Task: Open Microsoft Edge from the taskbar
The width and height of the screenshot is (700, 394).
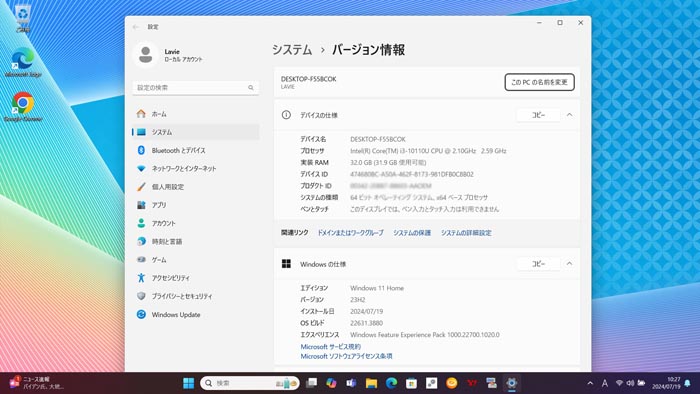Action: (x=392, y=383)
